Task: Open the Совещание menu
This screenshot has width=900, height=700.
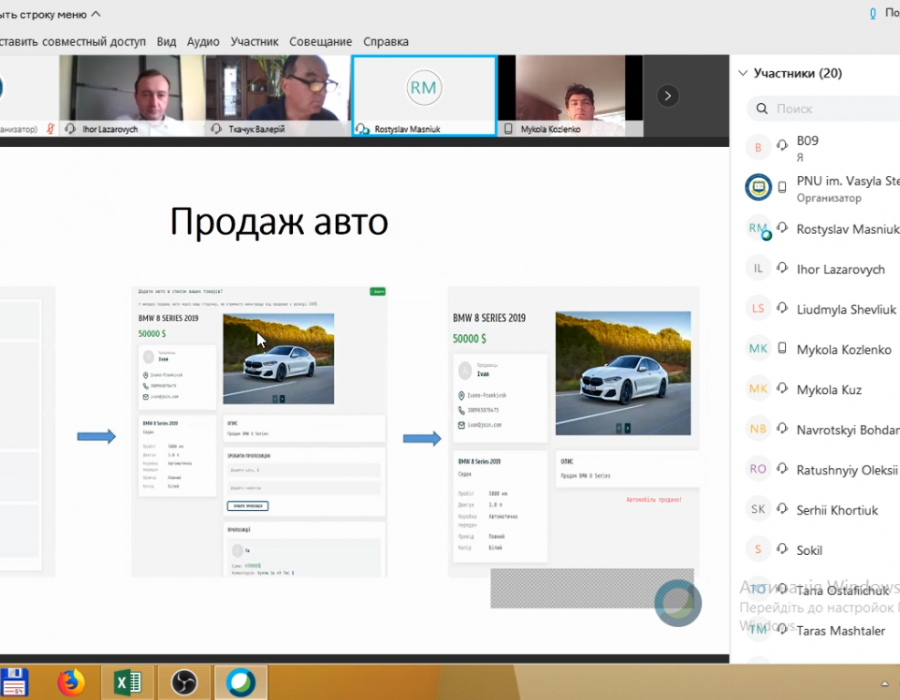Action: point(320,42)
